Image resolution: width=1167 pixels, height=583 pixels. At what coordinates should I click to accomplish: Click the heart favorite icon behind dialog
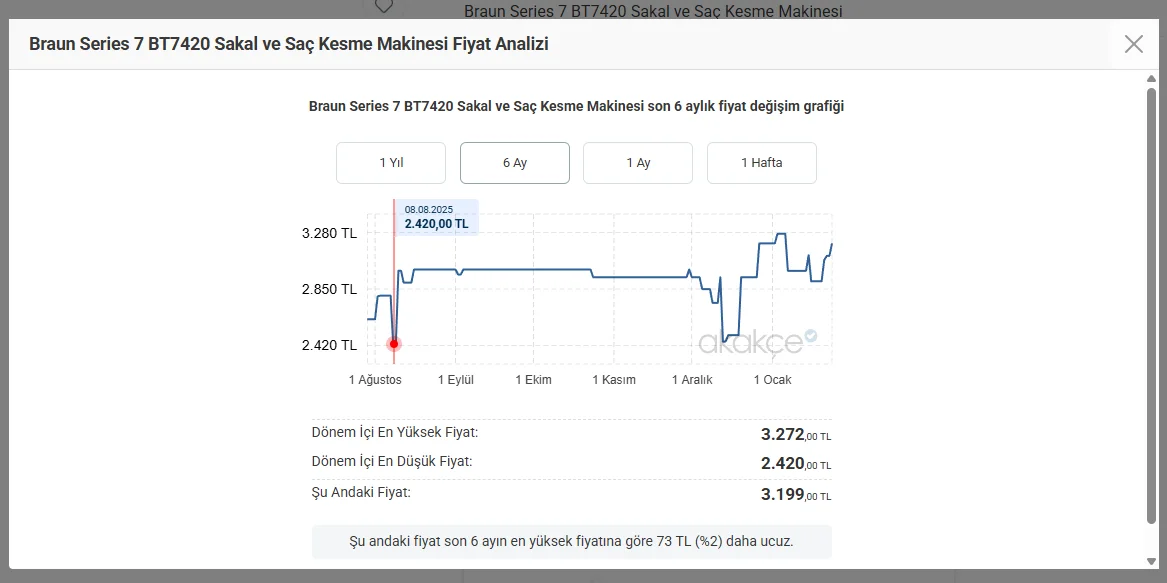coord(384,7)
